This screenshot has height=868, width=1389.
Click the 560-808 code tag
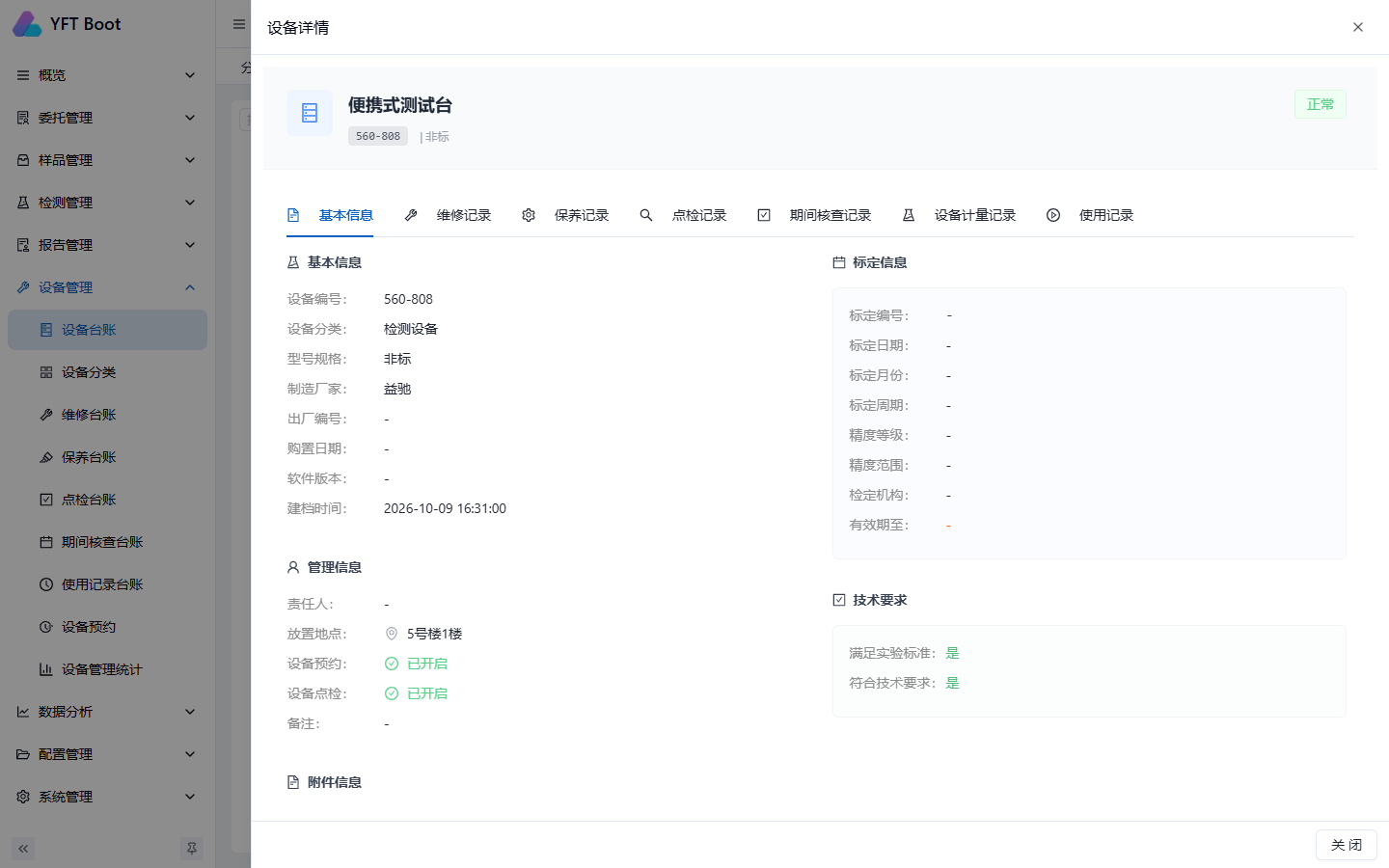pos(378,136)
